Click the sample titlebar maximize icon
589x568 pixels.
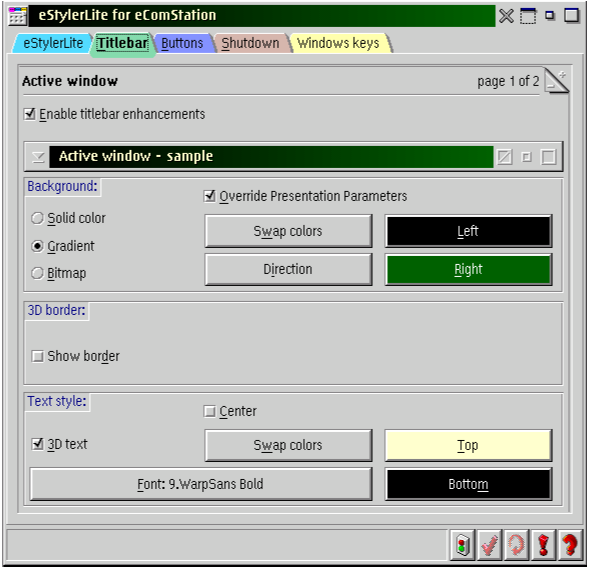(x=548, y=157)
